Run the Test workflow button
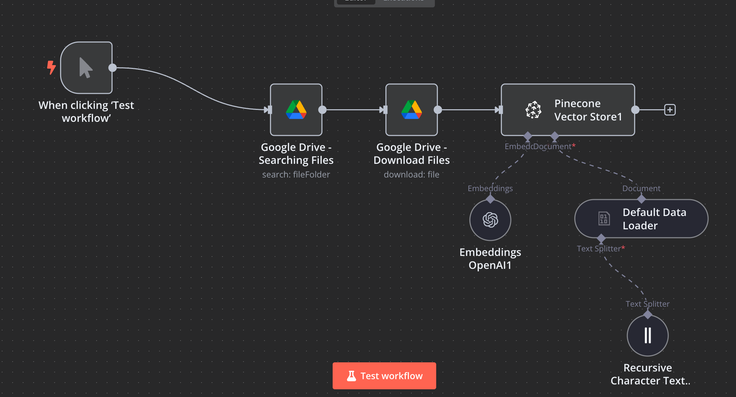736x397 pixels. (x=384, y=376)
